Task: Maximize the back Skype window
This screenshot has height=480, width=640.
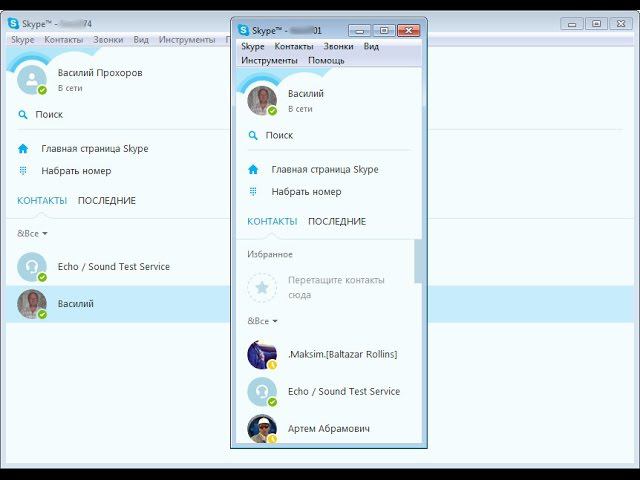Action: (596, 24)
